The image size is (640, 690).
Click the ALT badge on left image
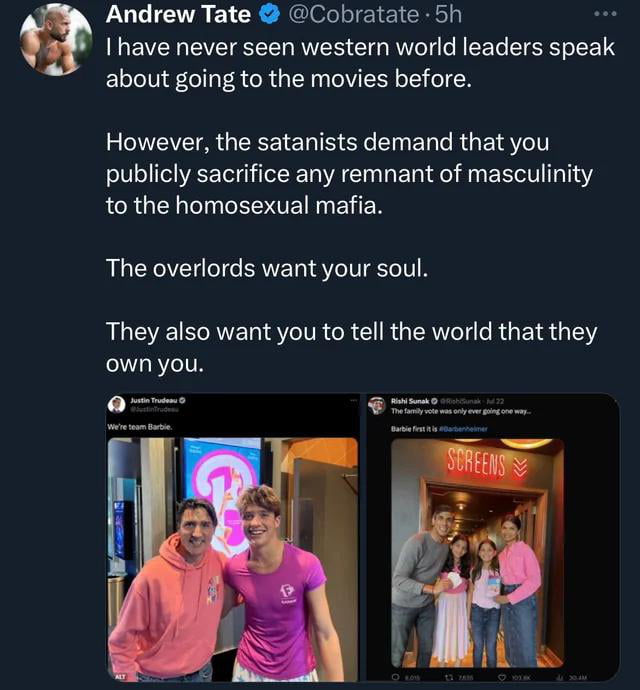pyautogui.click(x=118, y=677)
